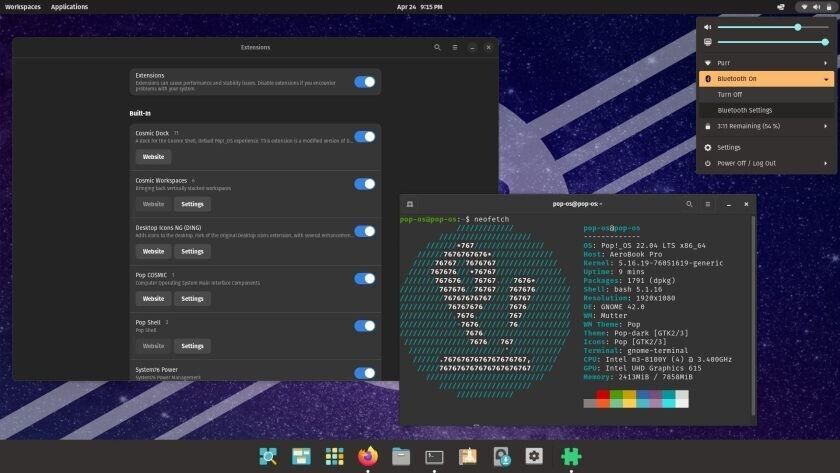
Task: Open Settings button for Desktop Icons NG
Action: (x=192, y=251)
